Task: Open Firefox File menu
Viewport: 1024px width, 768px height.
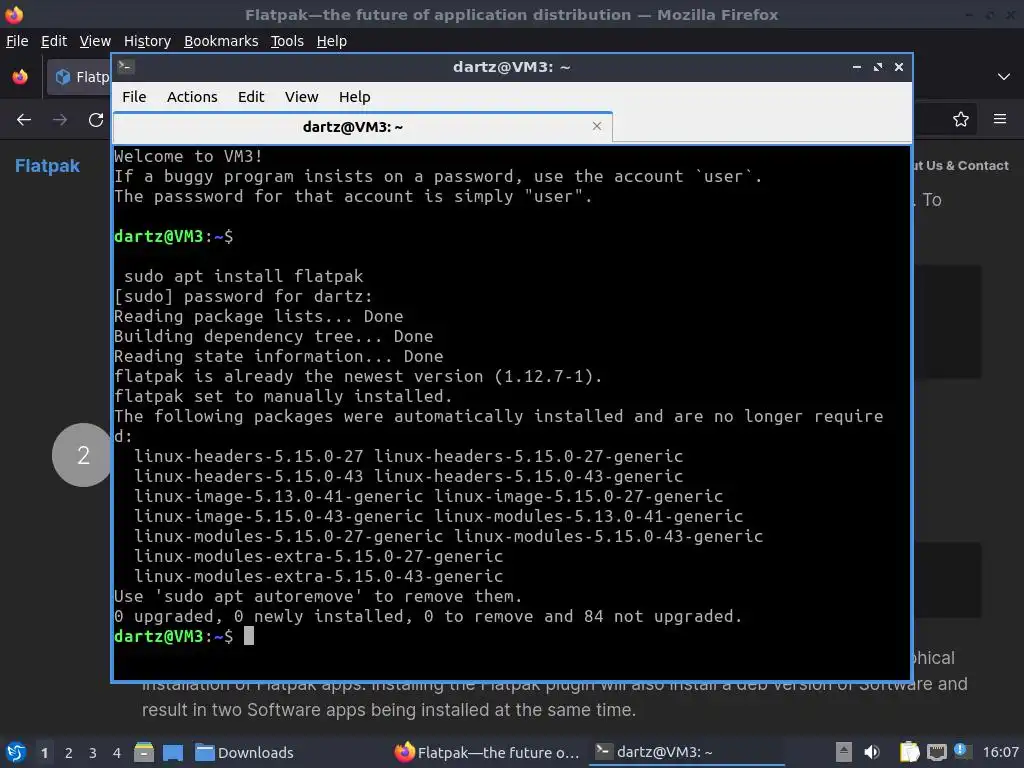Action: (17, 41)
